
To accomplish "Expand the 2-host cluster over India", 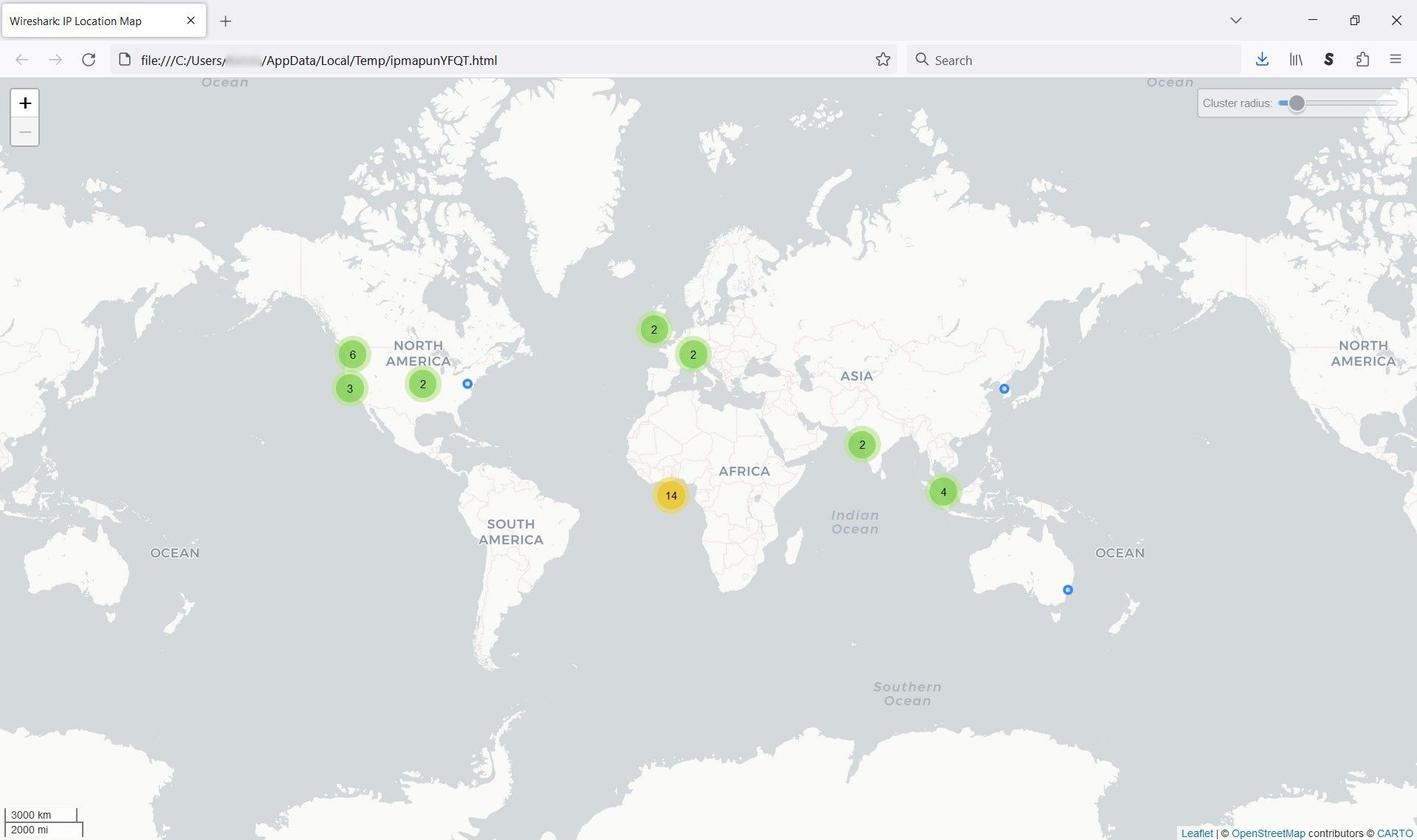I will [x=861, y=444].
